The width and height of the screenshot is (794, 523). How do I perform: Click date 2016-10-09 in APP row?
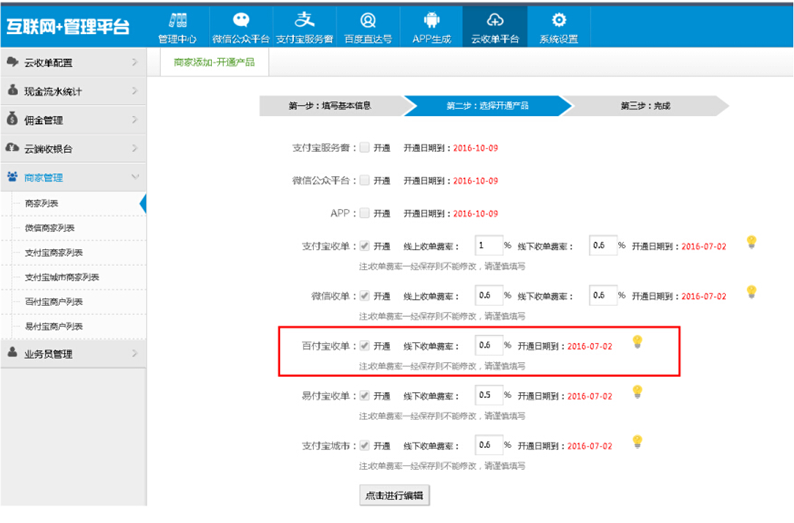coord(475,214)
